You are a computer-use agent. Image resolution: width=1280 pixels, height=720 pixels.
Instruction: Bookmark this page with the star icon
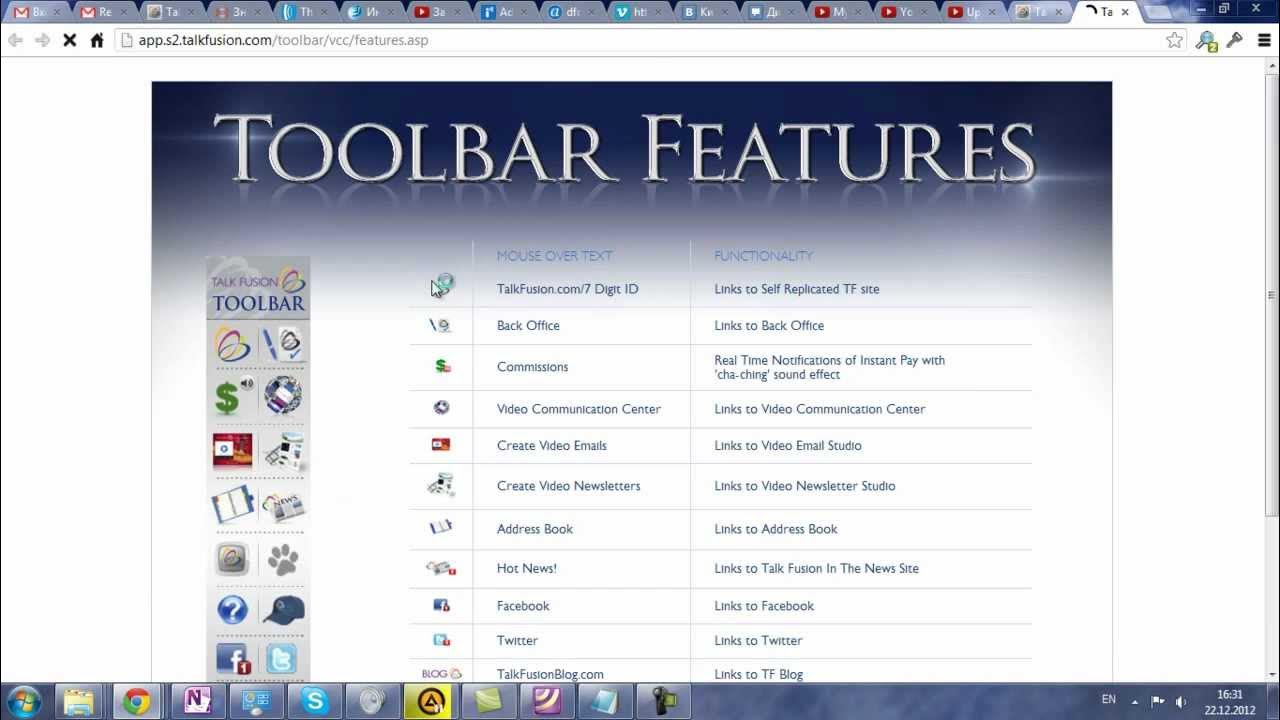pyautogui.click(x=1174, y=40)
